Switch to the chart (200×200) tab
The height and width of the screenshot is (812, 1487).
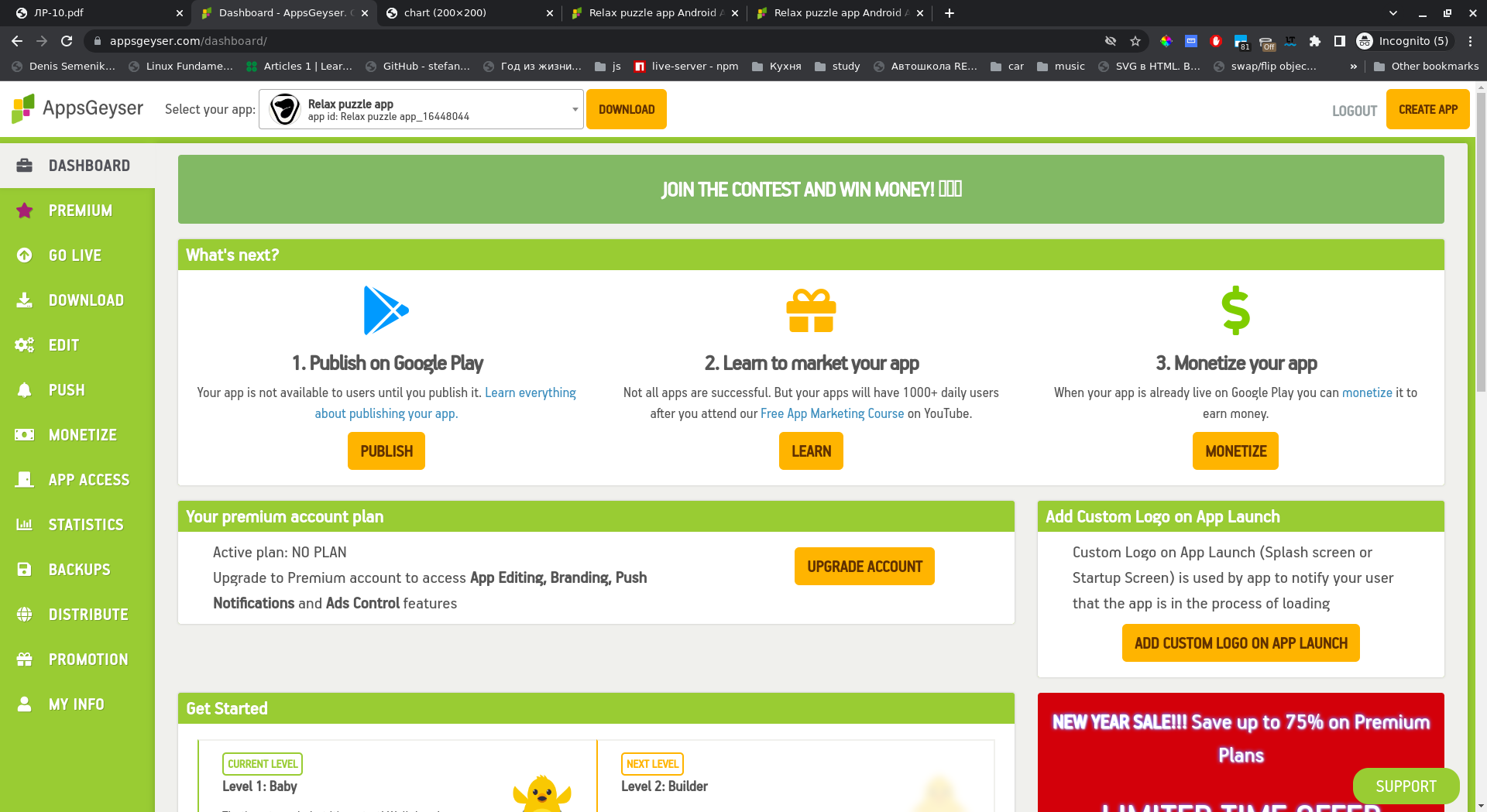tap(465, 13)
